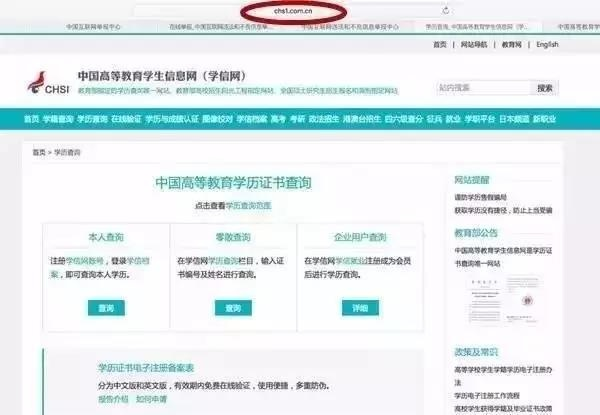Open the 学职平台 navigation item
This screenshot has height=415, width=600.
point(479,119)
